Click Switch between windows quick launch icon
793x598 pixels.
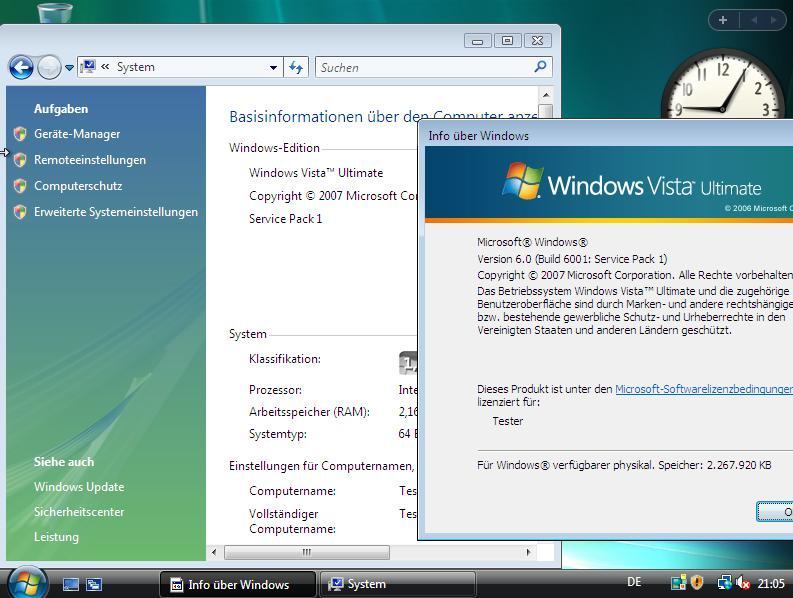point(94,585)
